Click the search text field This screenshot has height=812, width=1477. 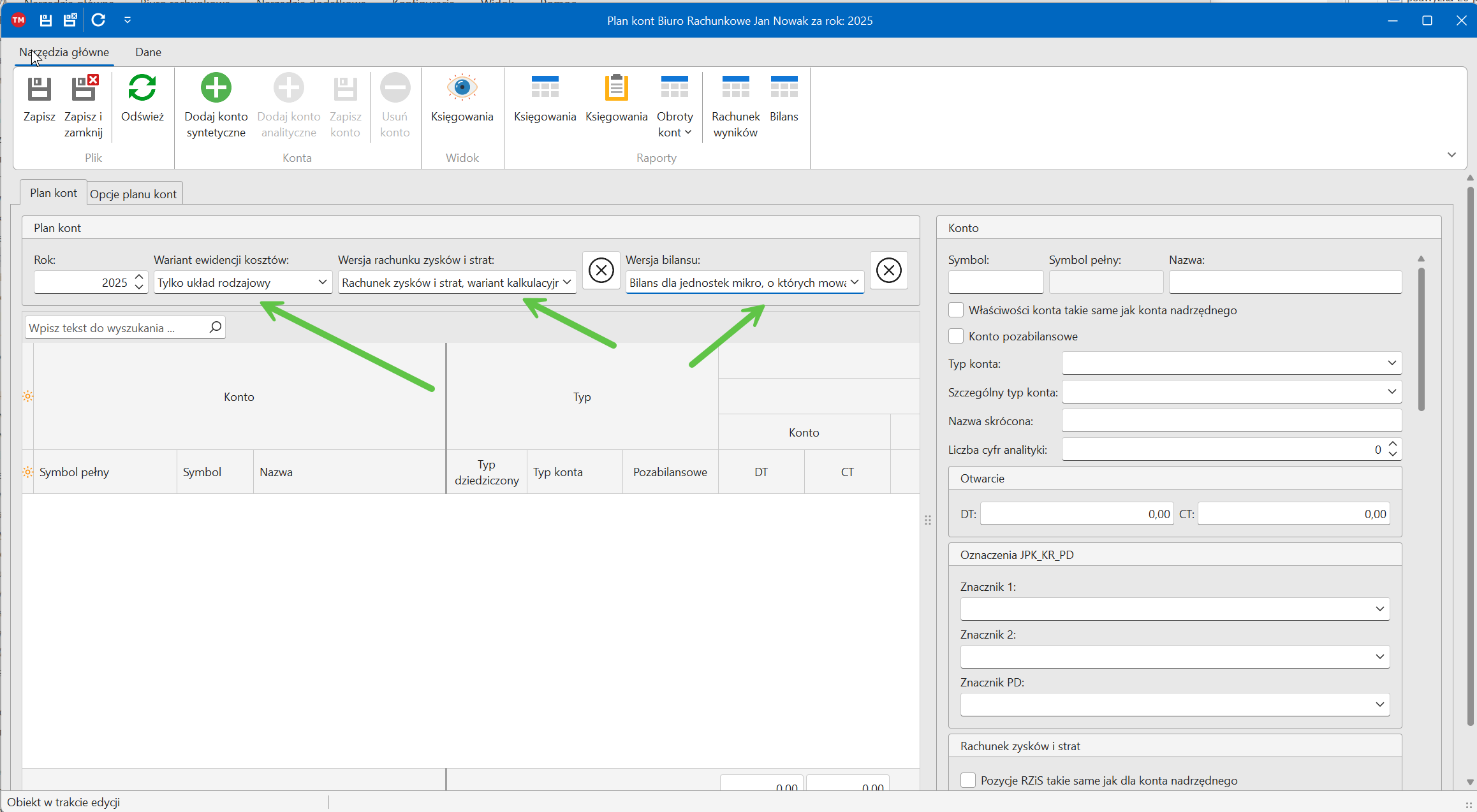tap(118, 328)
